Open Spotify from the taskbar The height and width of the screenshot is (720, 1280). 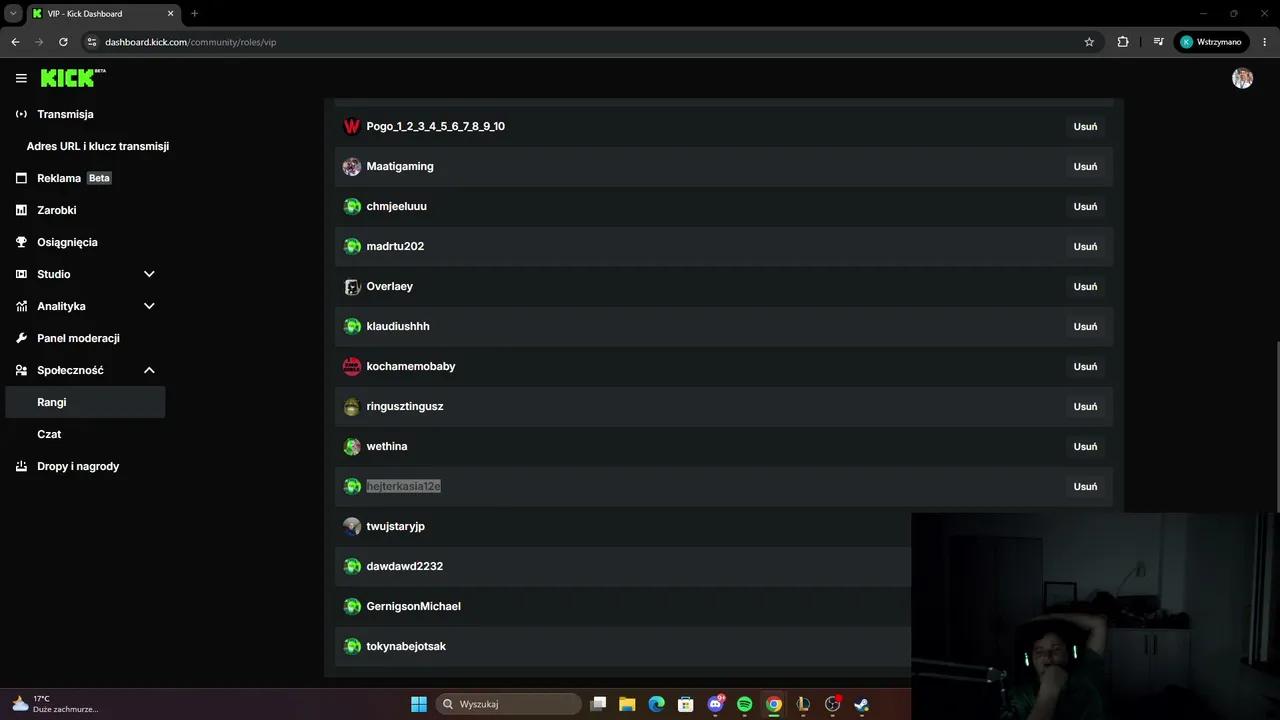click(744, 704)
